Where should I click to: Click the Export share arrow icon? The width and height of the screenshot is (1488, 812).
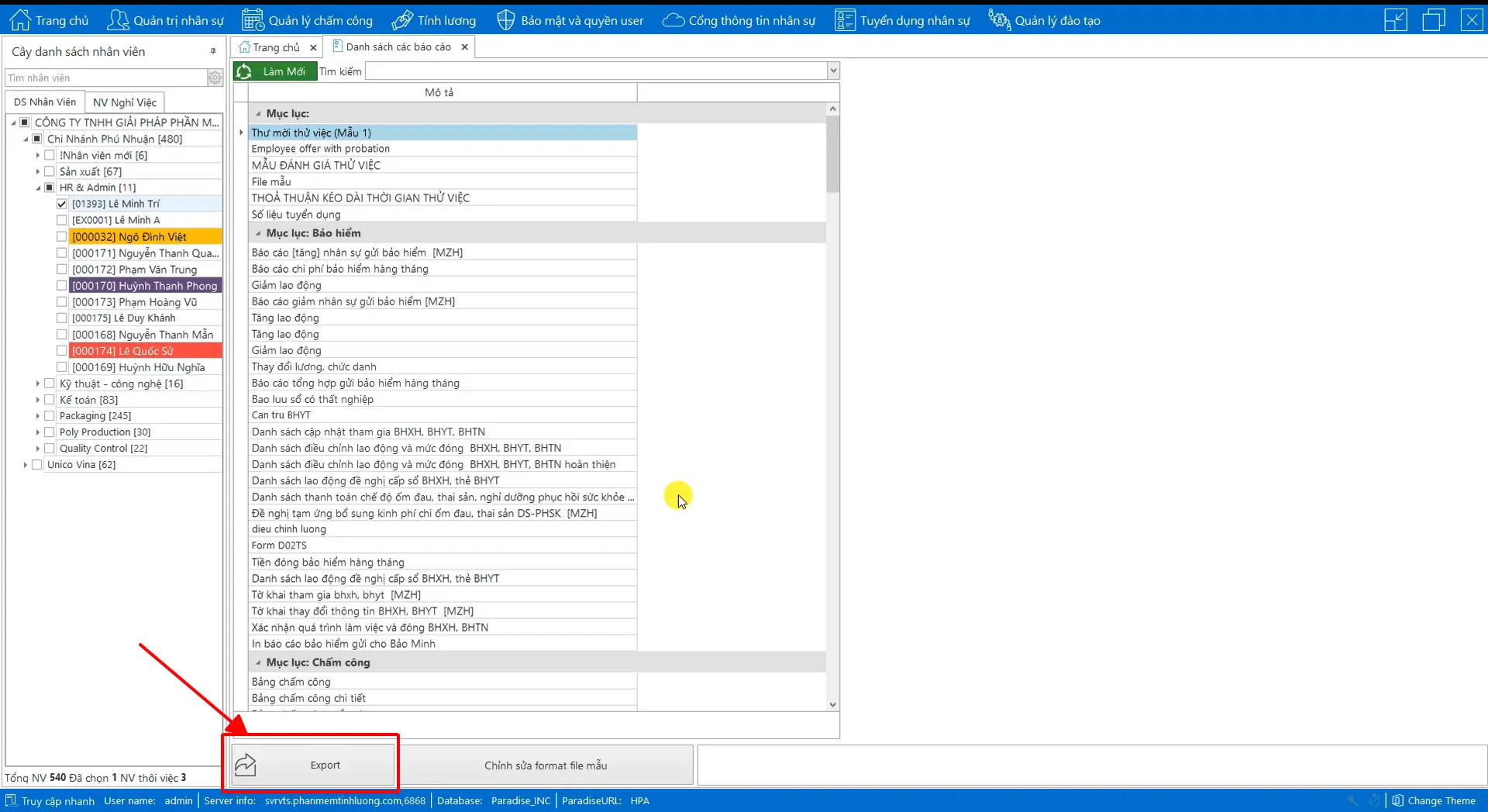[246, 765]
